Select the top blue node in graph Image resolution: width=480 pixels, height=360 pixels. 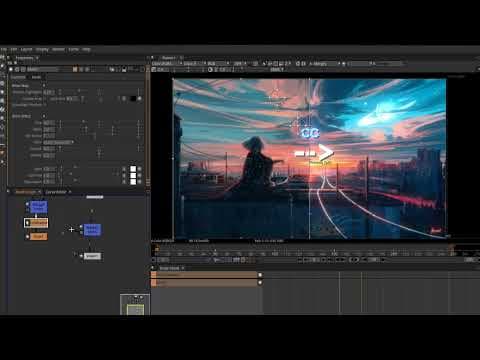39,207
